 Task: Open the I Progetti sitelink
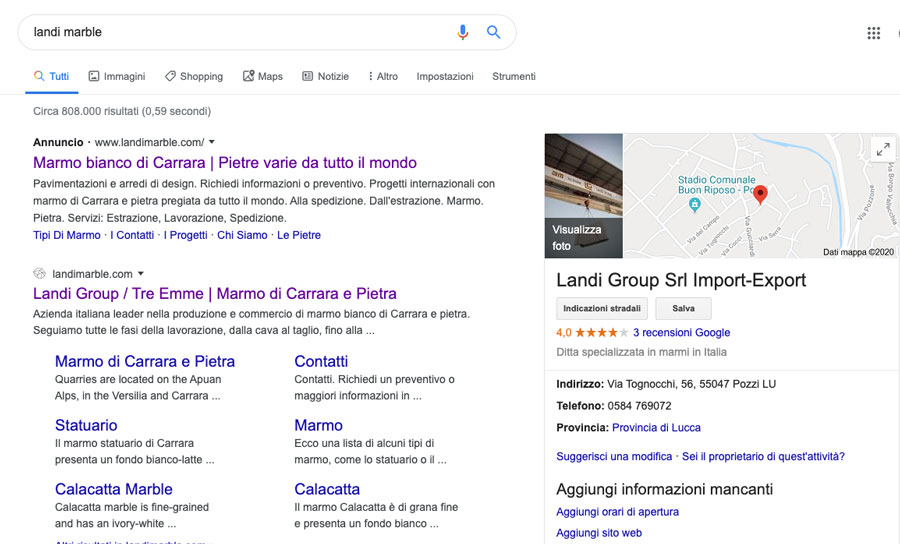coord(185,235)
